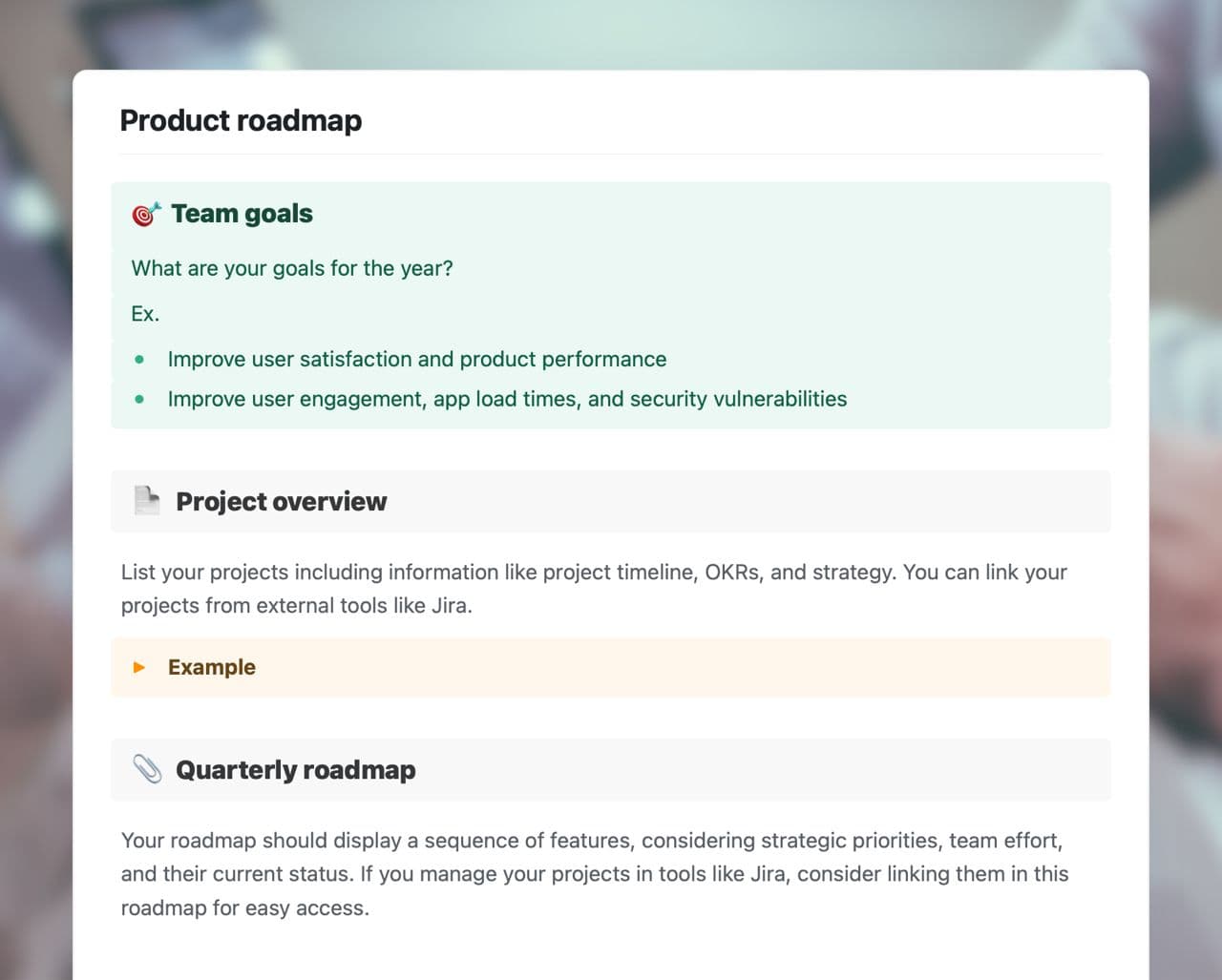Click the Example expander label
Viewport: 1222px width, 980px height.
coord(211,667)
